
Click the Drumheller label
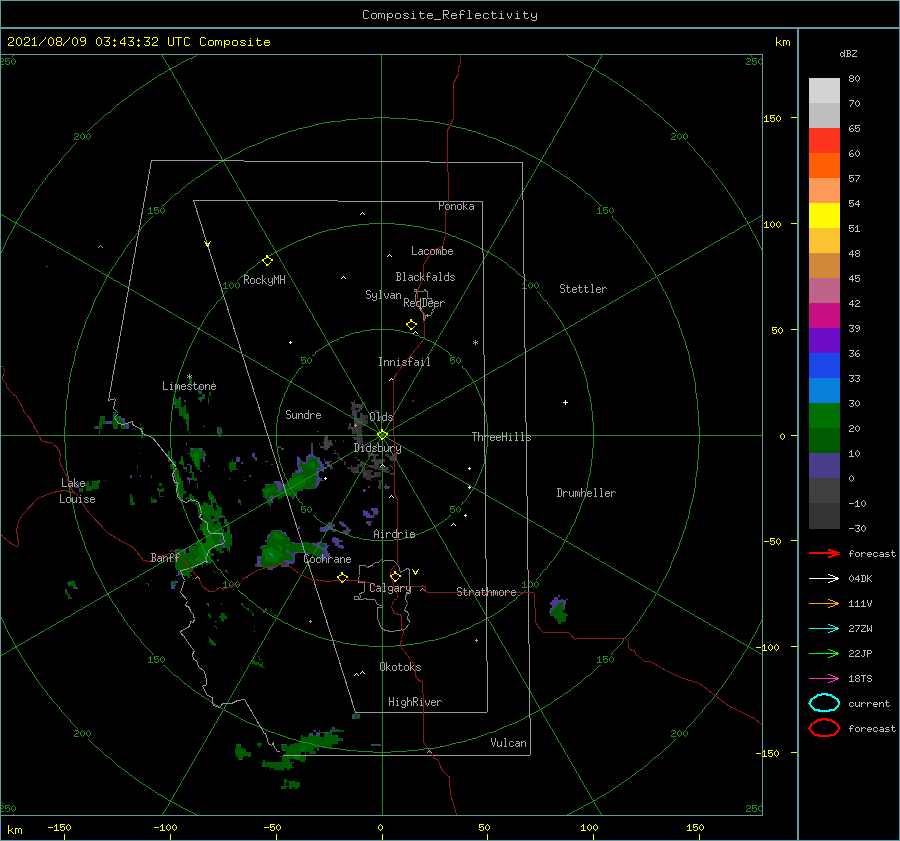[586, 493]
